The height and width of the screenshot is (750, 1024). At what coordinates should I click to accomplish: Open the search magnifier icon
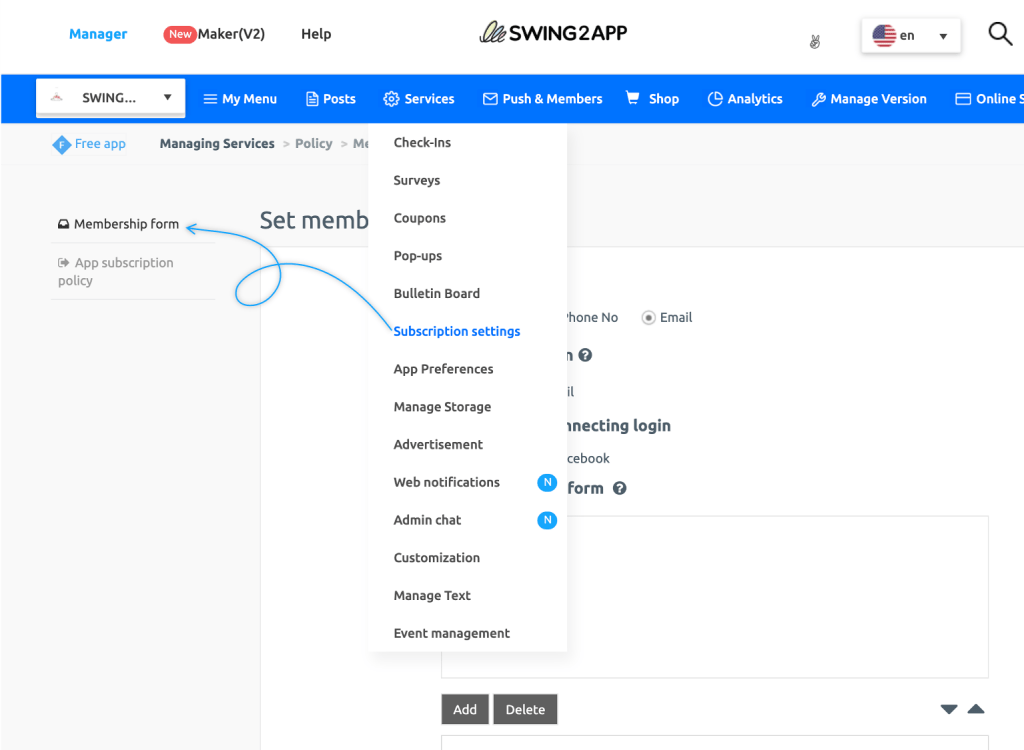pyautogui.click(x=1000, y=33)
